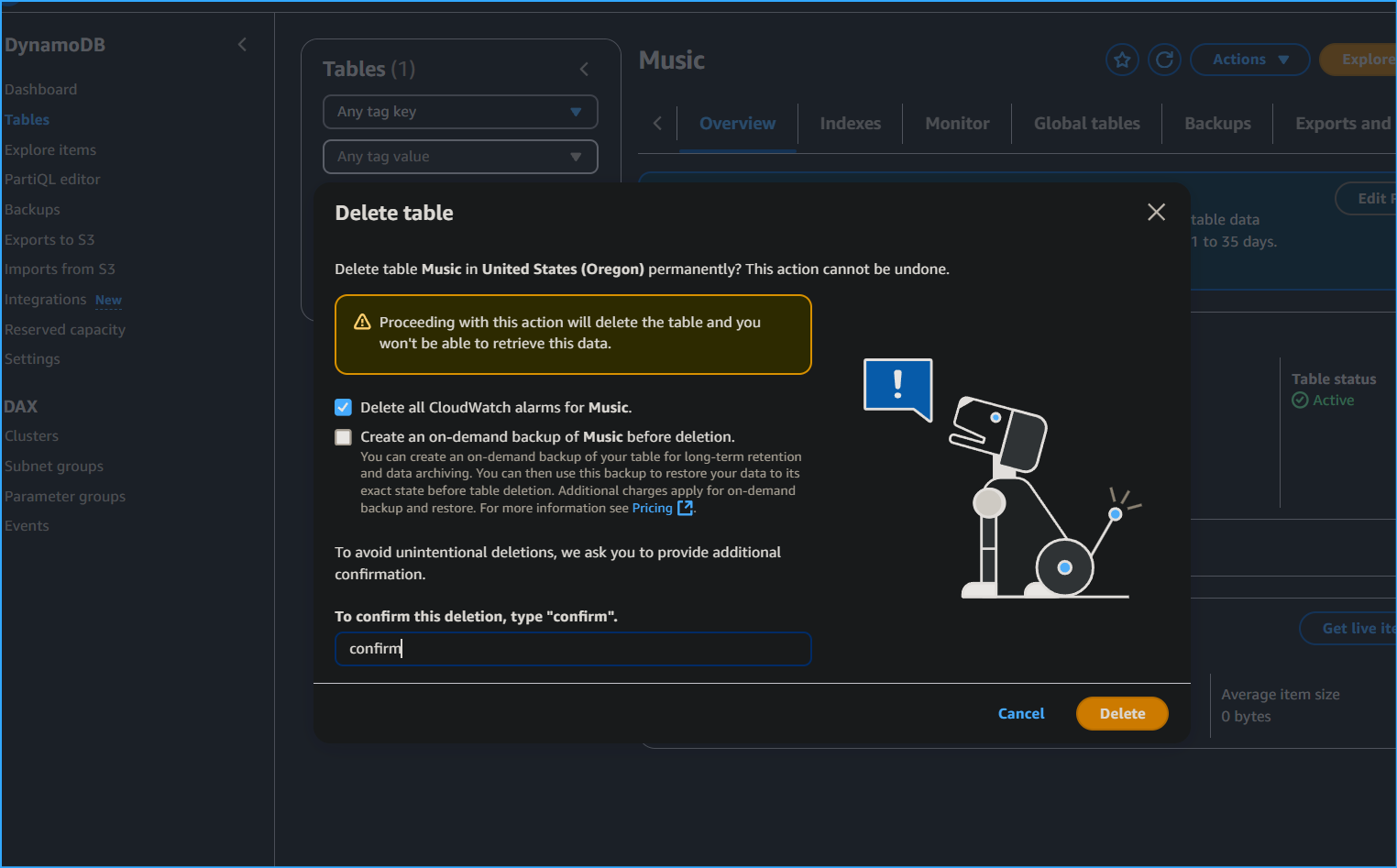Uncheck Delete all CloudWatch alarms checkbox

(x=344, y=408)
